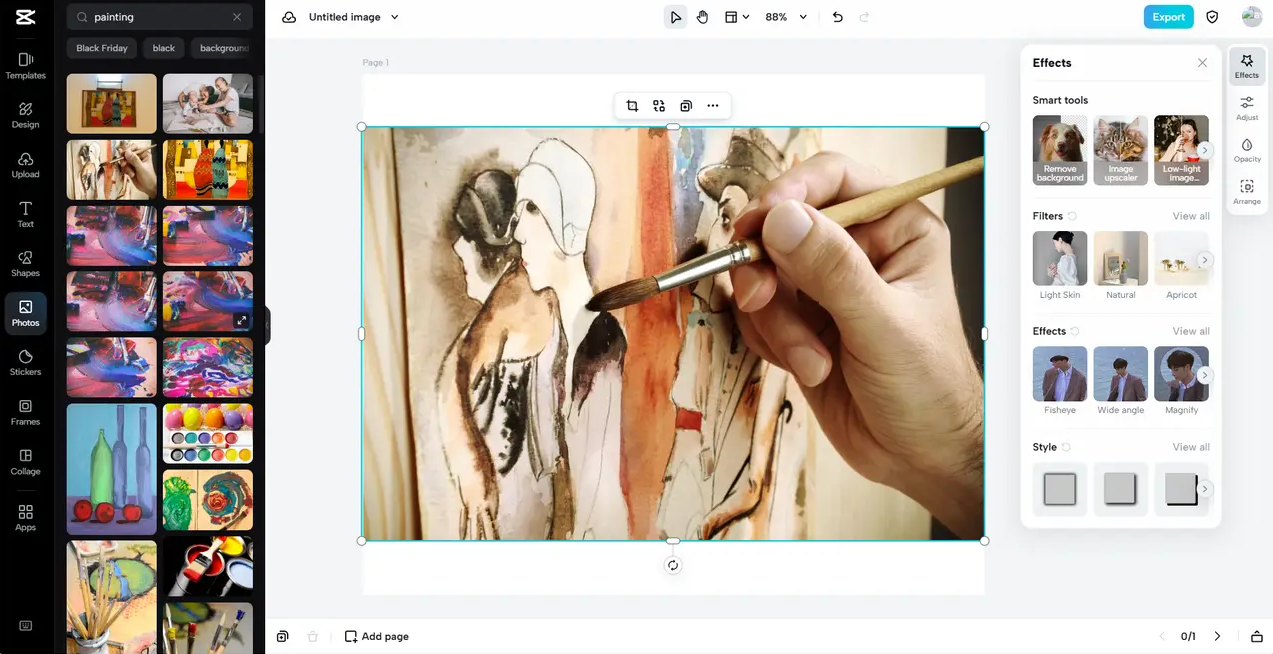Select the black search tag

tap(164, 48)
